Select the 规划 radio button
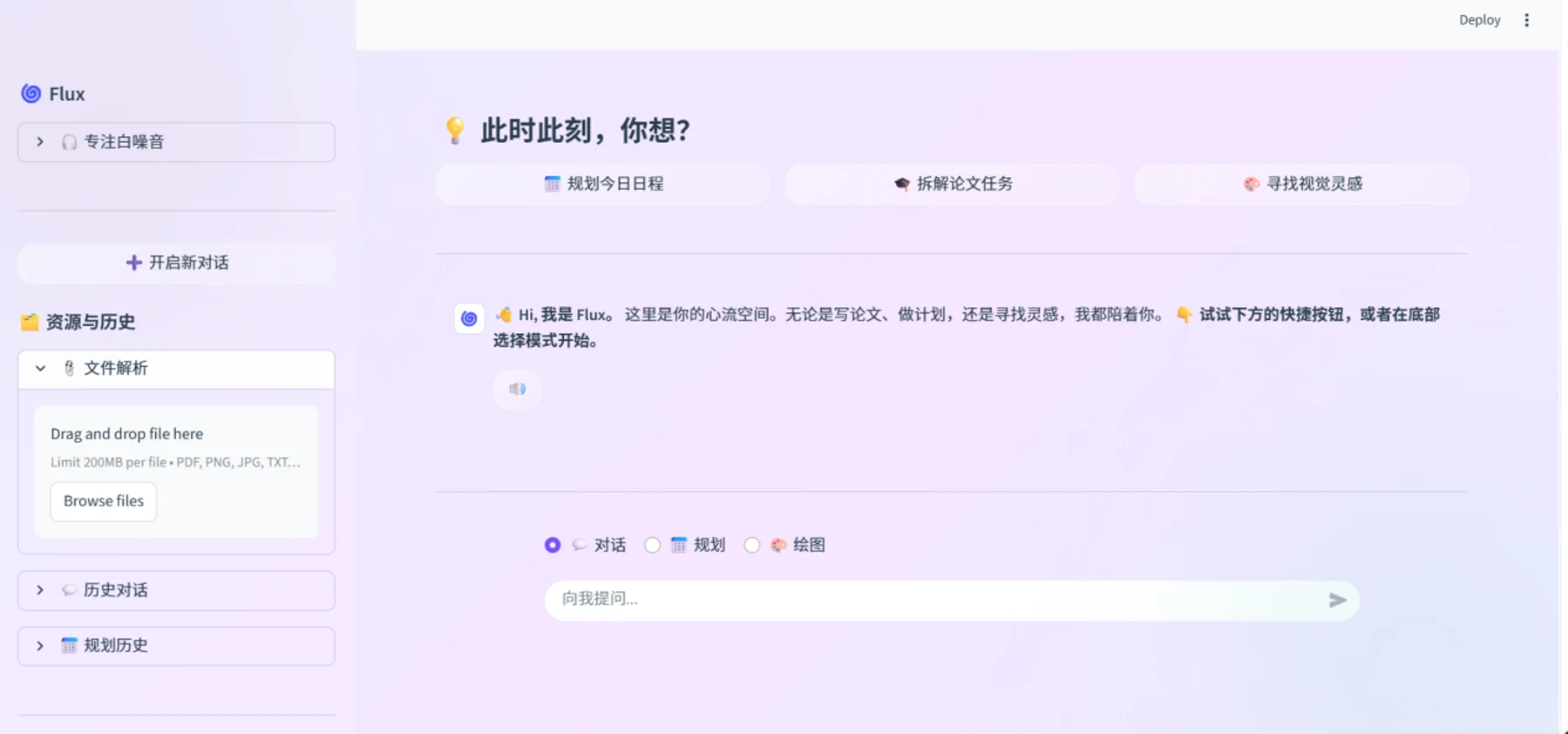 click(x=652, y=545)
